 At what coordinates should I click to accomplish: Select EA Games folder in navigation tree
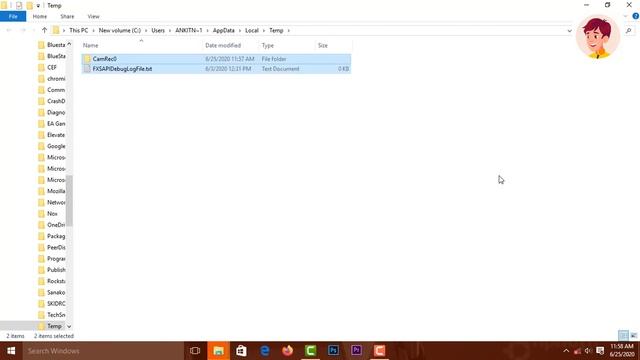[x=52, y=123]
